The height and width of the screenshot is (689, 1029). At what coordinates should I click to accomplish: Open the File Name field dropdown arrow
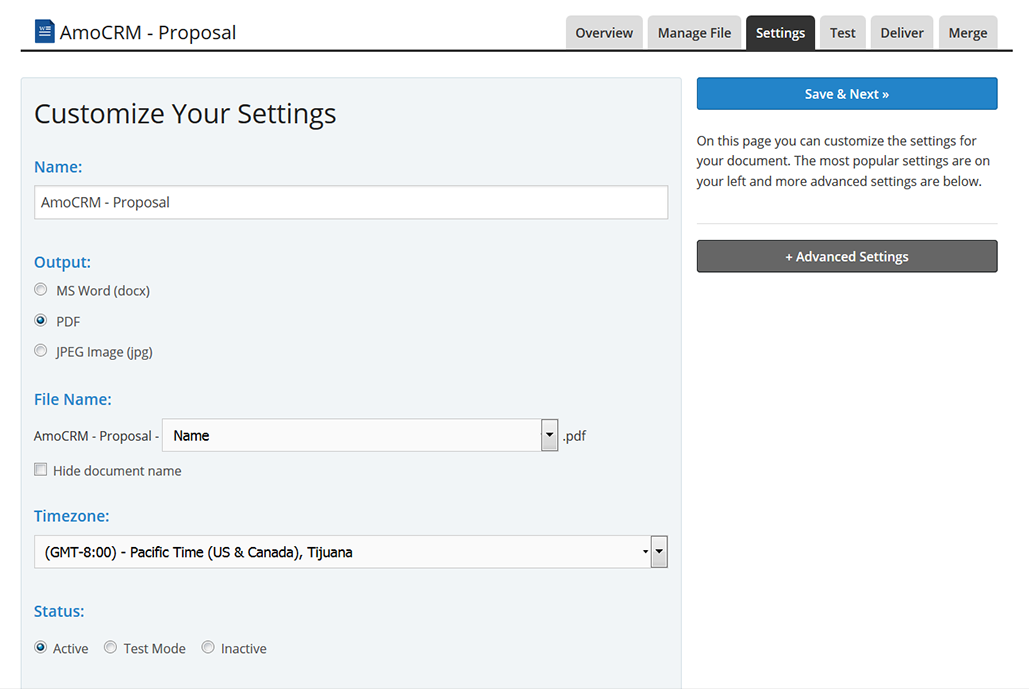click(549, 436)
